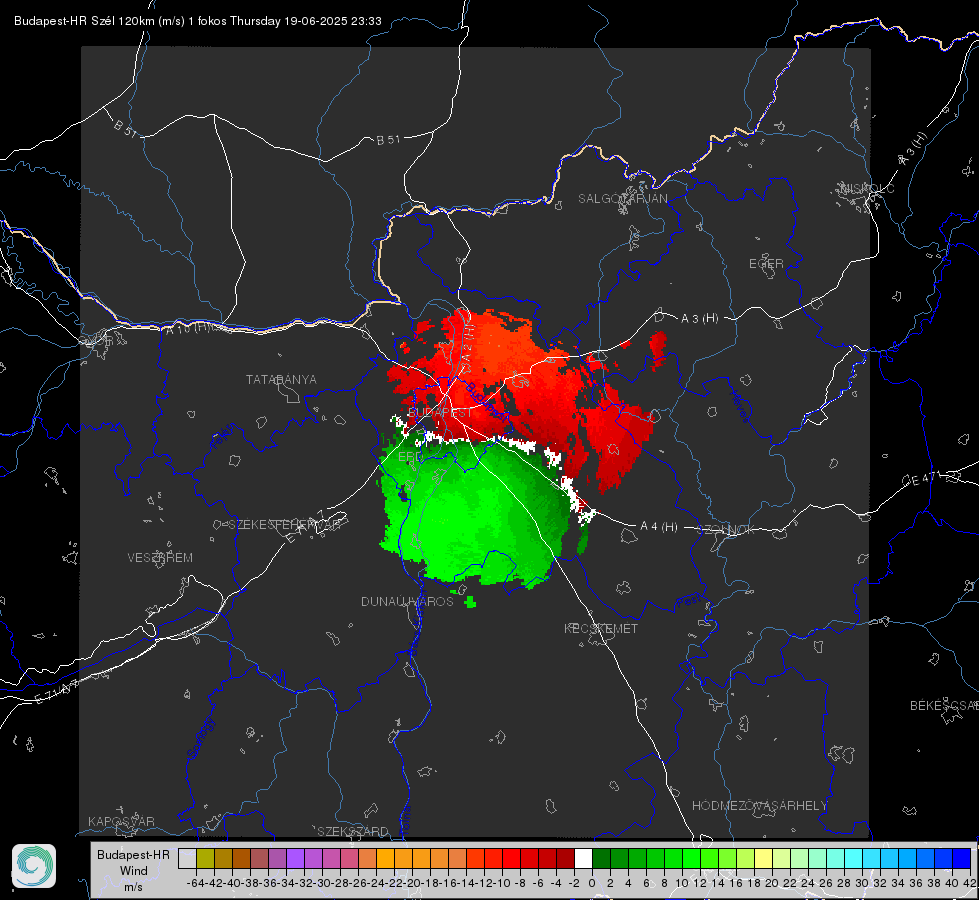979x900 pixels.
Task: Click the large green approaching-wind radar echo
Action: [x=475, y=512]
